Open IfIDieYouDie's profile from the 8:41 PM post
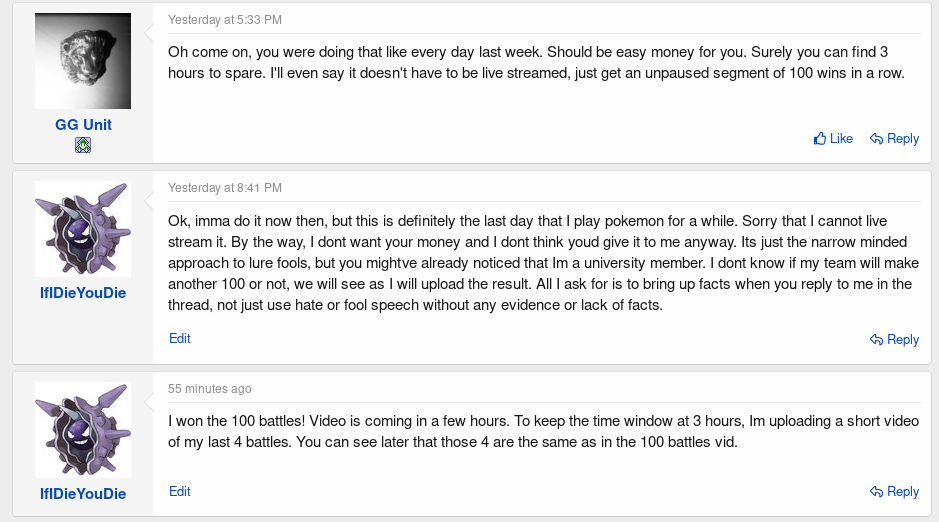The image size is (939, 522). coord(83,293)
